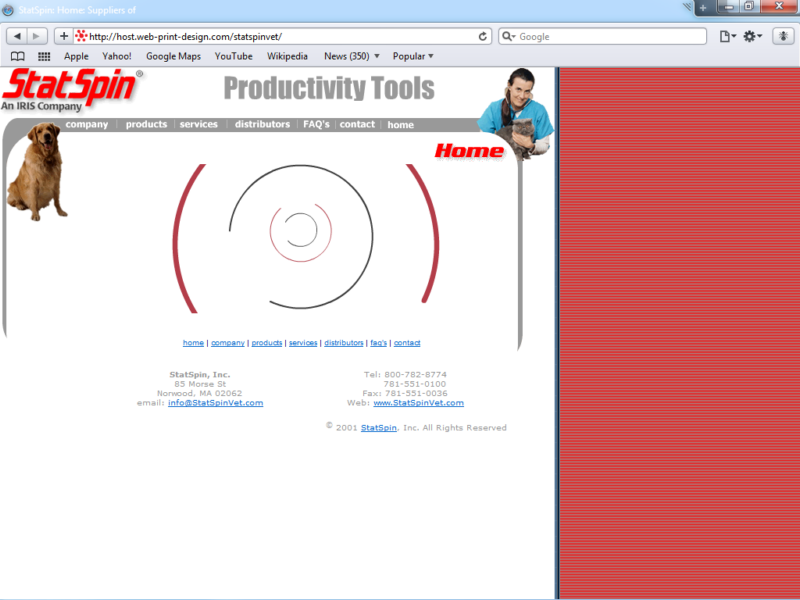The height and width of the screenshot is (600, 800).
Task: Select distributors in the gray navigation bar
Action: [262, 124]
